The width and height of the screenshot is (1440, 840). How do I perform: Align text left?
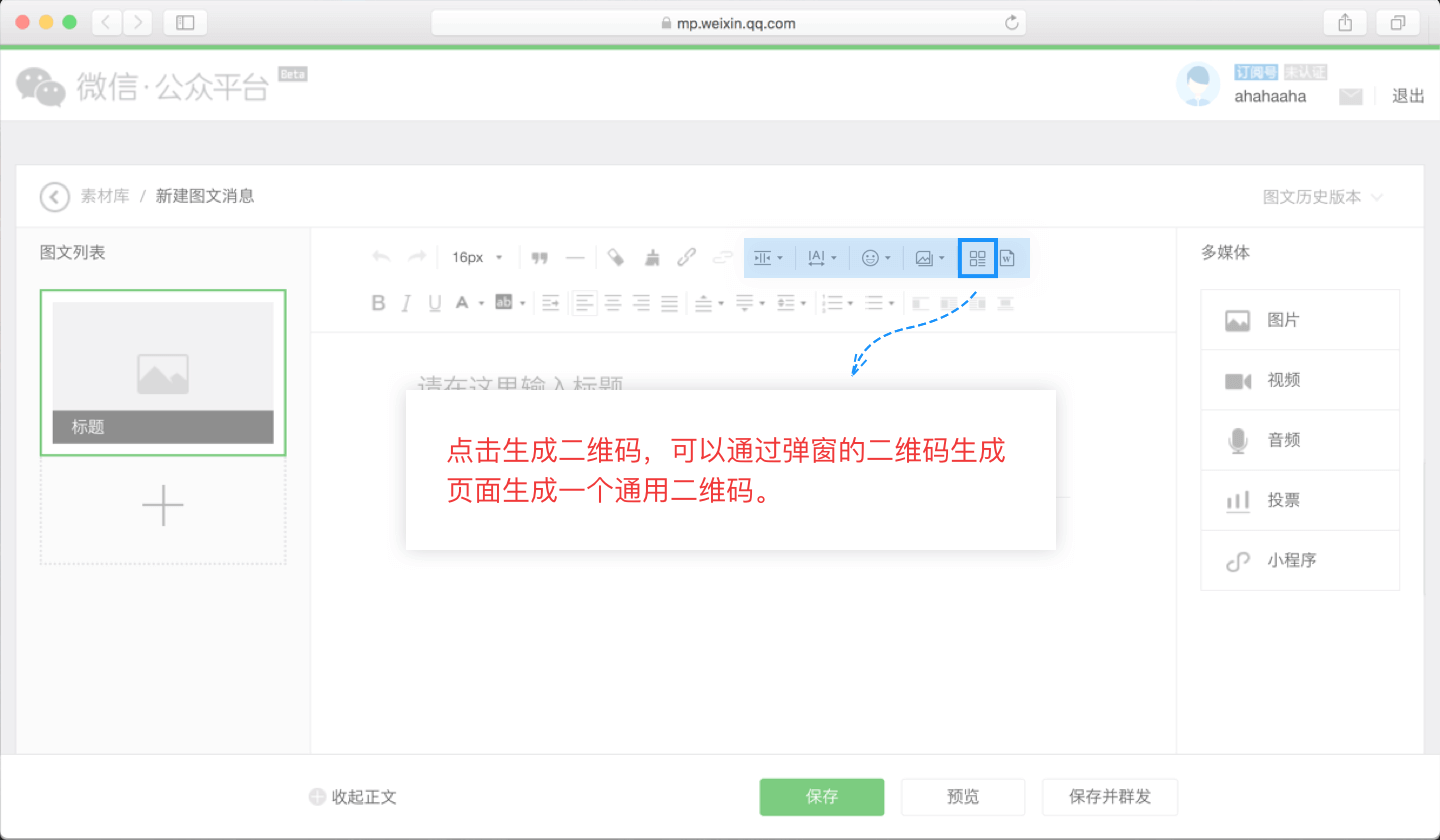point(585,302)
